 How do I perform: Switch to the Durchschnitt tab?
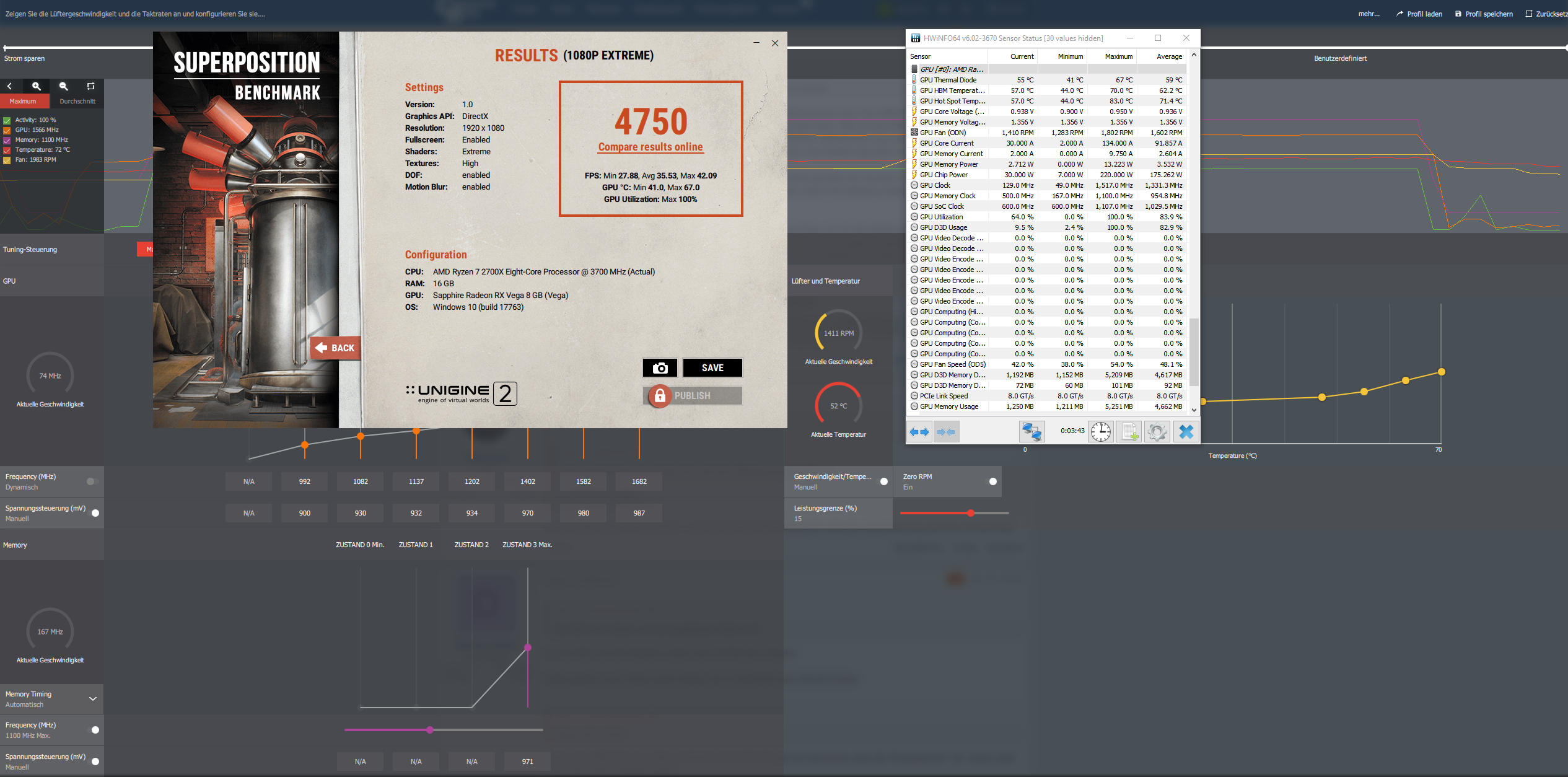click(77, 101)
